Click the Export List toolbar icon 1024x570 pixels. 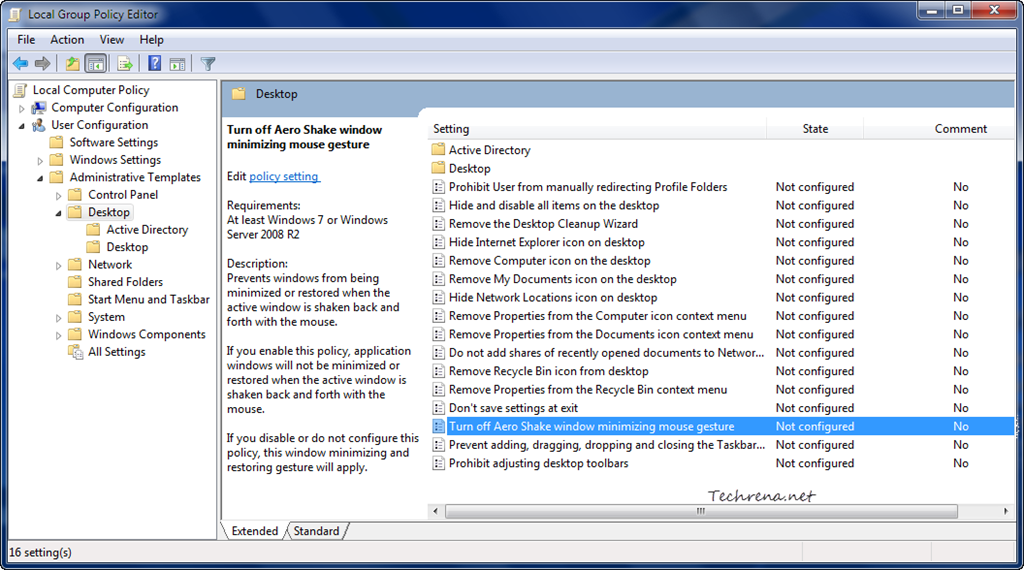click(124, 63)
